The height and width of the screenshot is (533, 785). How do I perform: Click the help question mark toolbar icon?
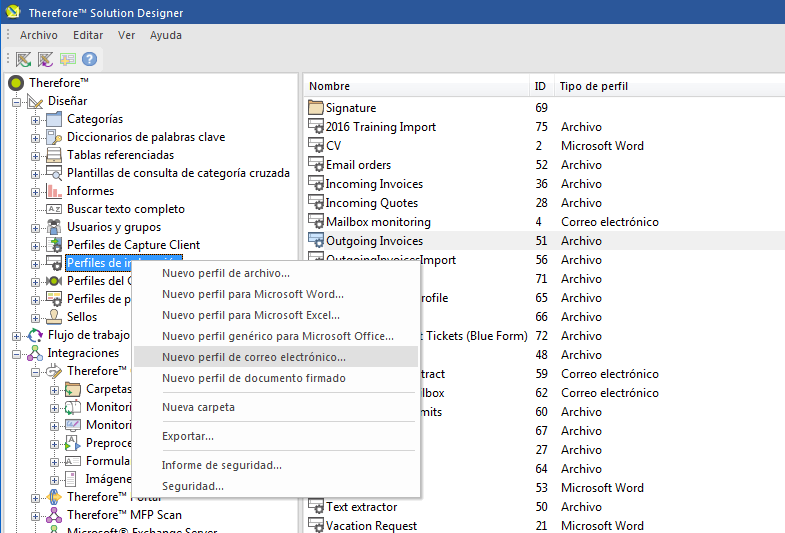(89, 59)
